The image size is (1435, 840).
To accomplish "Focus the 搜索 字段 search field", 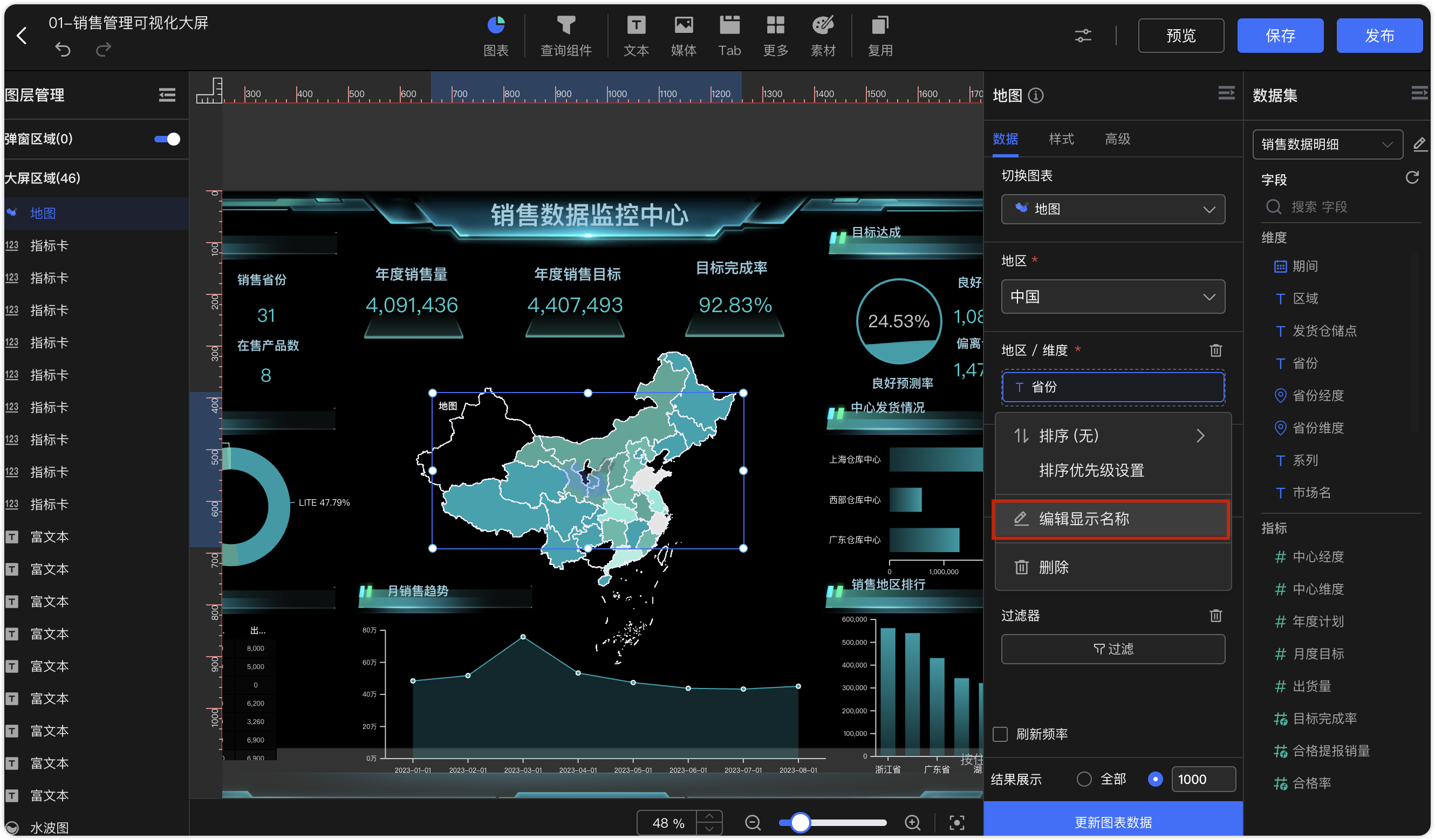I will click(x=1341, y=206).
